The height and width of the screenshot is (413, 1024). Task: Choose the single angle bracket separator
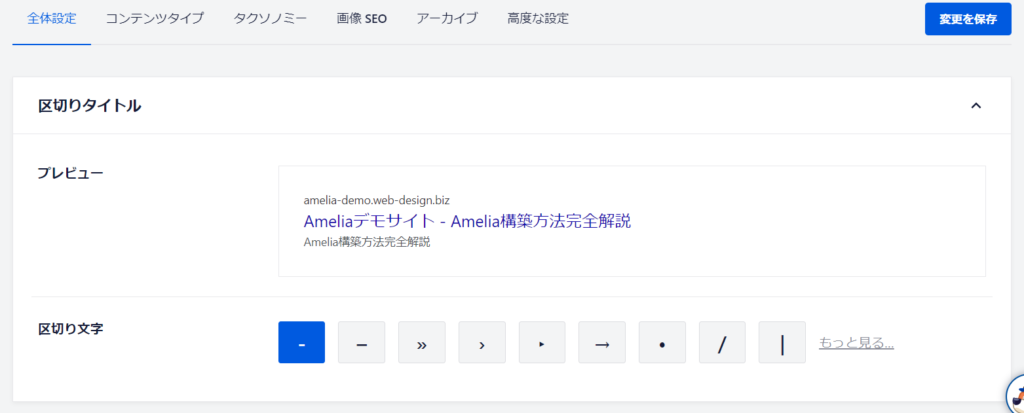click(481, 342)
